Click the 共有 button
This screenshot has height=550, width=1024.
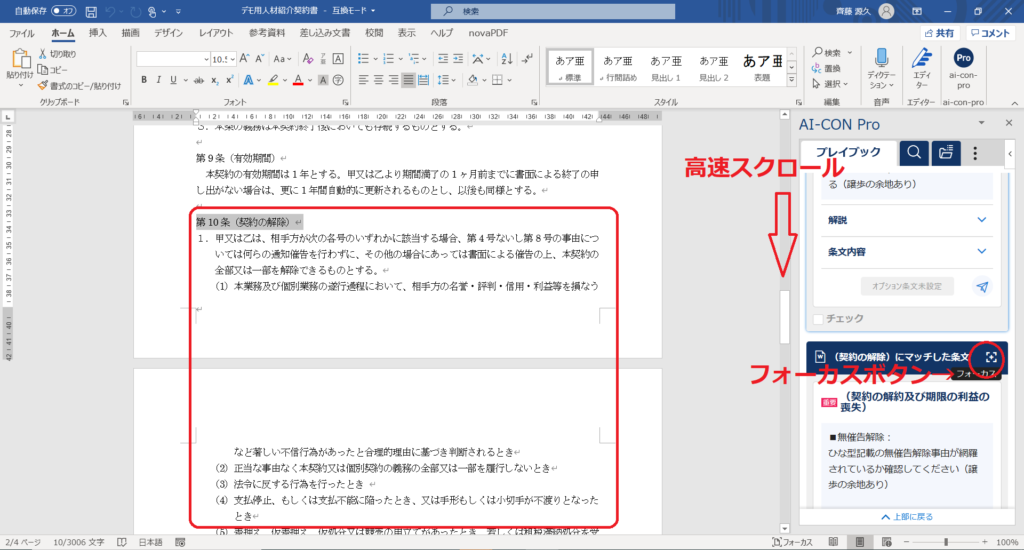coord(939,33)
